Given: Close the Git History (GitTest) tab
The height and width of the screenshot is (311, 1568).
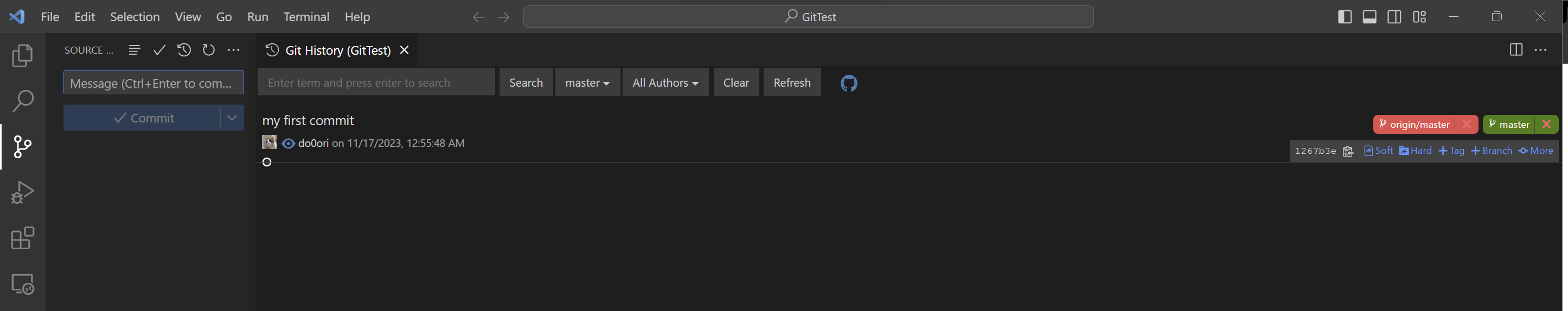Looking at the screenshot, I should click(x=404, y=50).
